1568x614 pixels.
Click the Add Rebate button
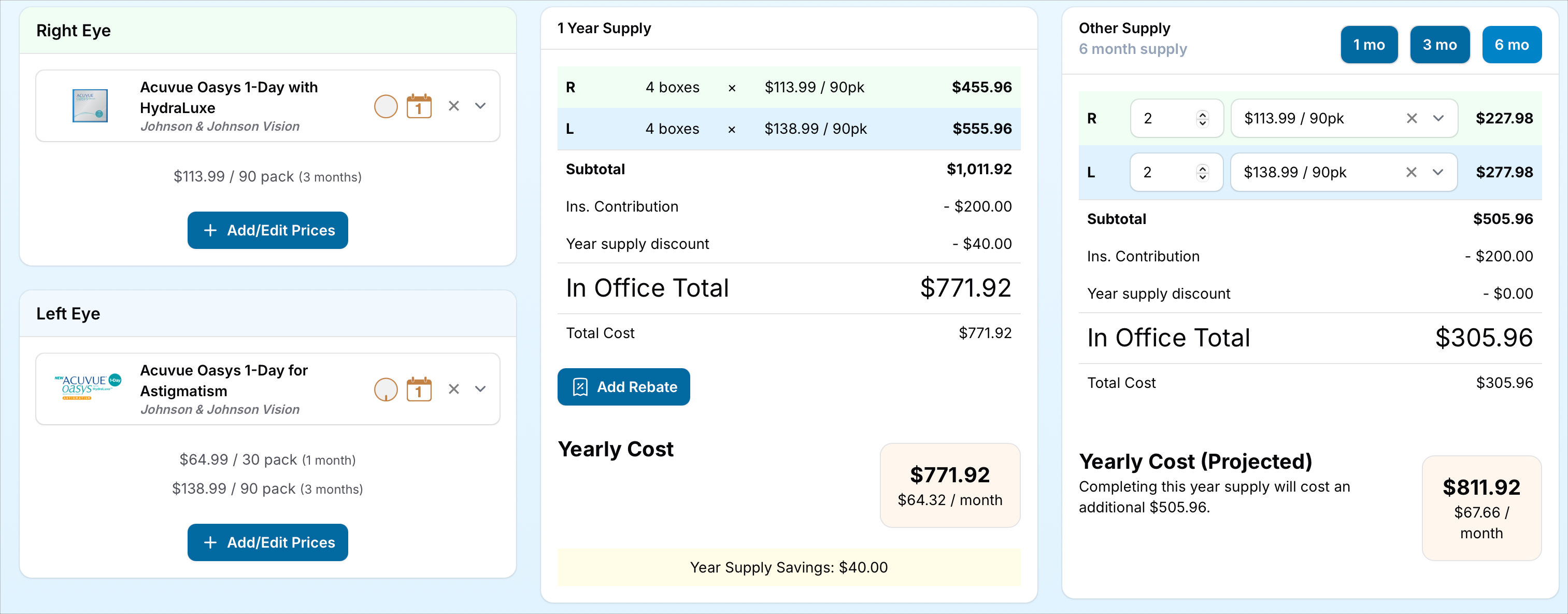[623, 387]
